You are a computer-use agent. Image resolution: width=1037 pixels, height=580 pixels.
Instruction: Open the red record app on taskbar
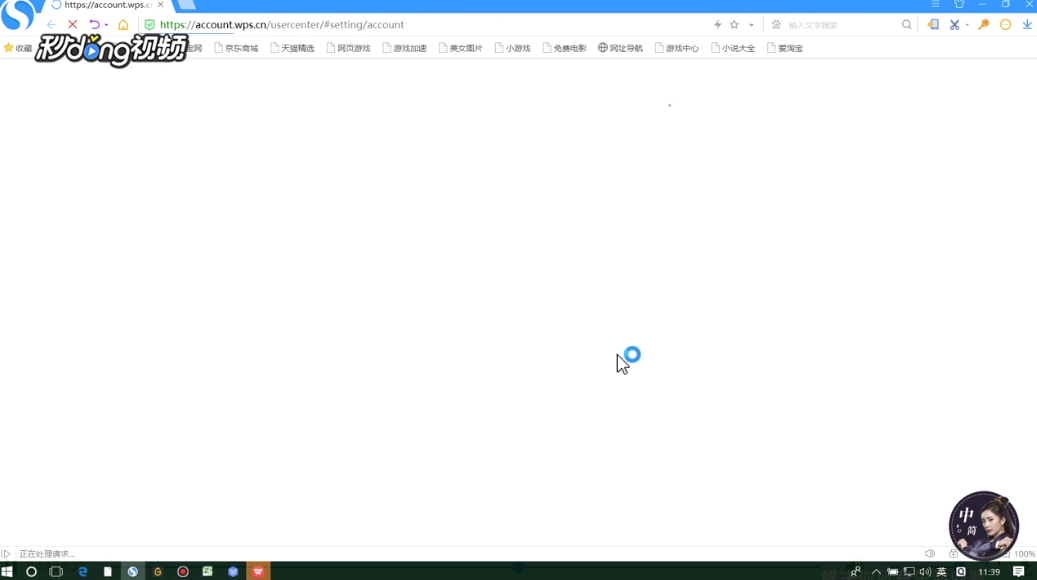pos(183,571)
